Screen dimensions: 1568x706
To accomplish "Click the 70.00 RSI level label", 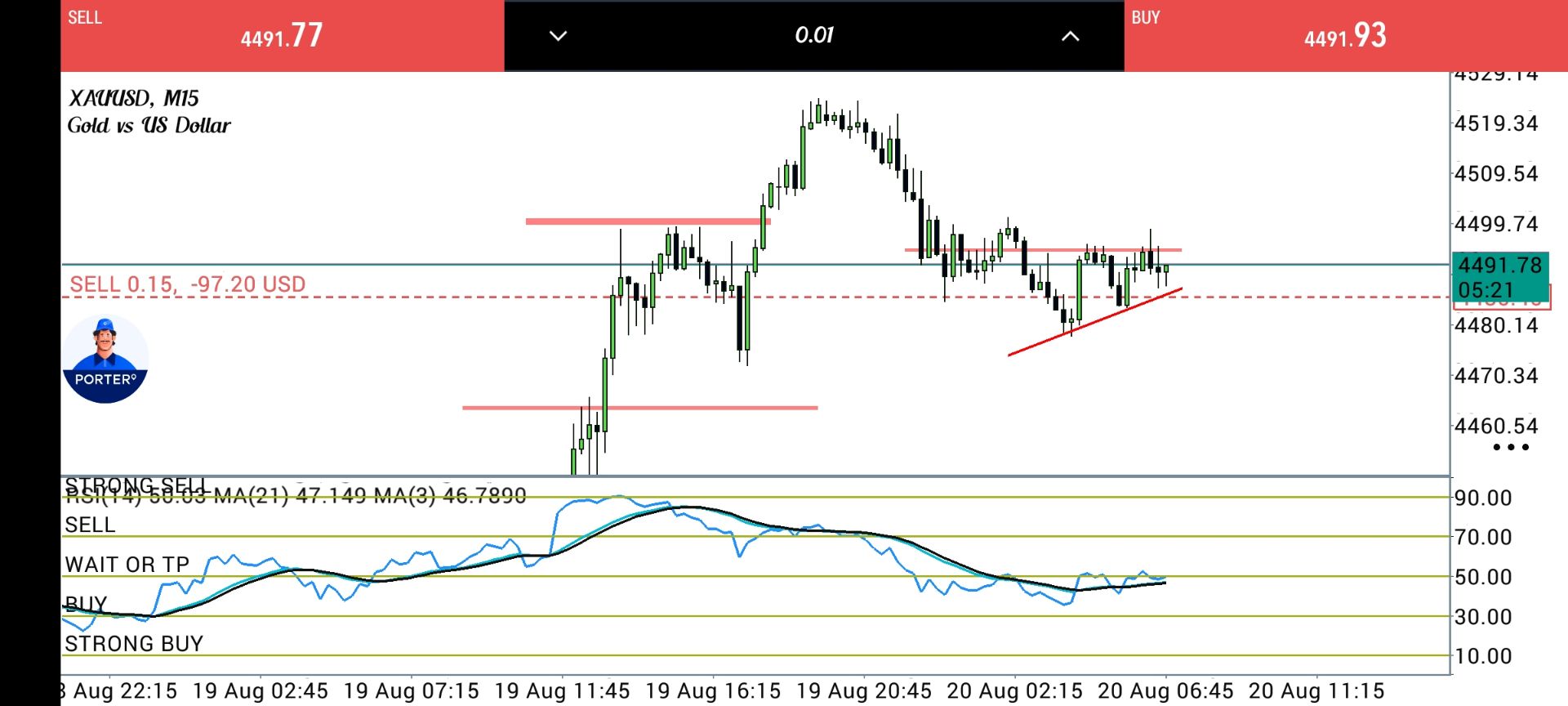I will click(x=1483, y=537).
